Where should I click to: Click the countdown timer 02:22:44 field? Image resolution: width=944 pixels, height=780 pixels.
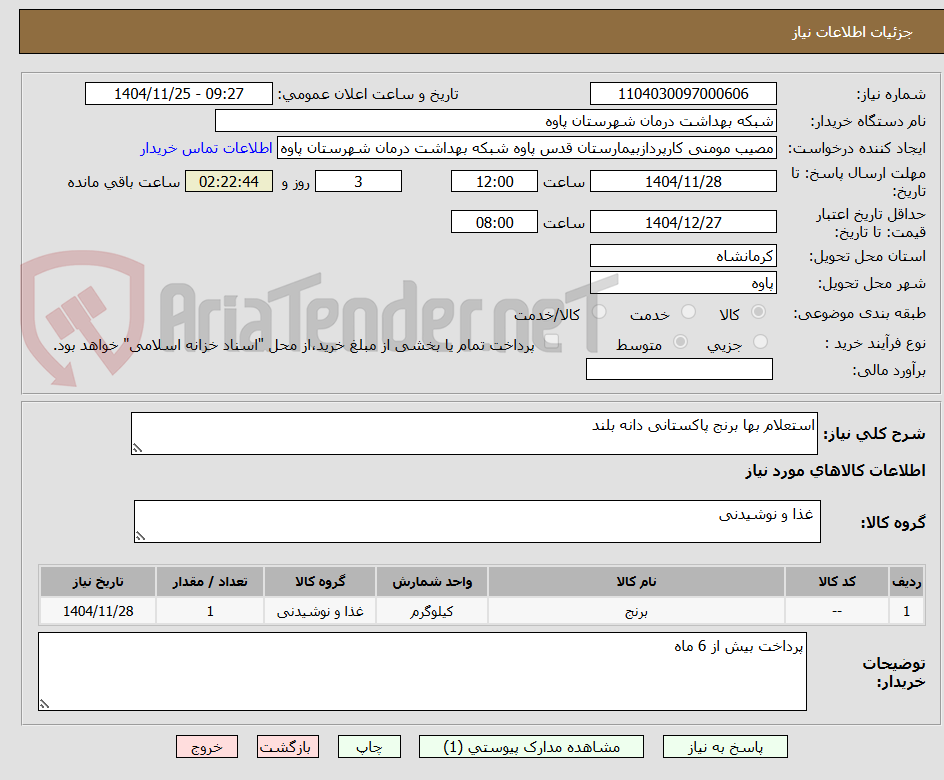point(229,181)
